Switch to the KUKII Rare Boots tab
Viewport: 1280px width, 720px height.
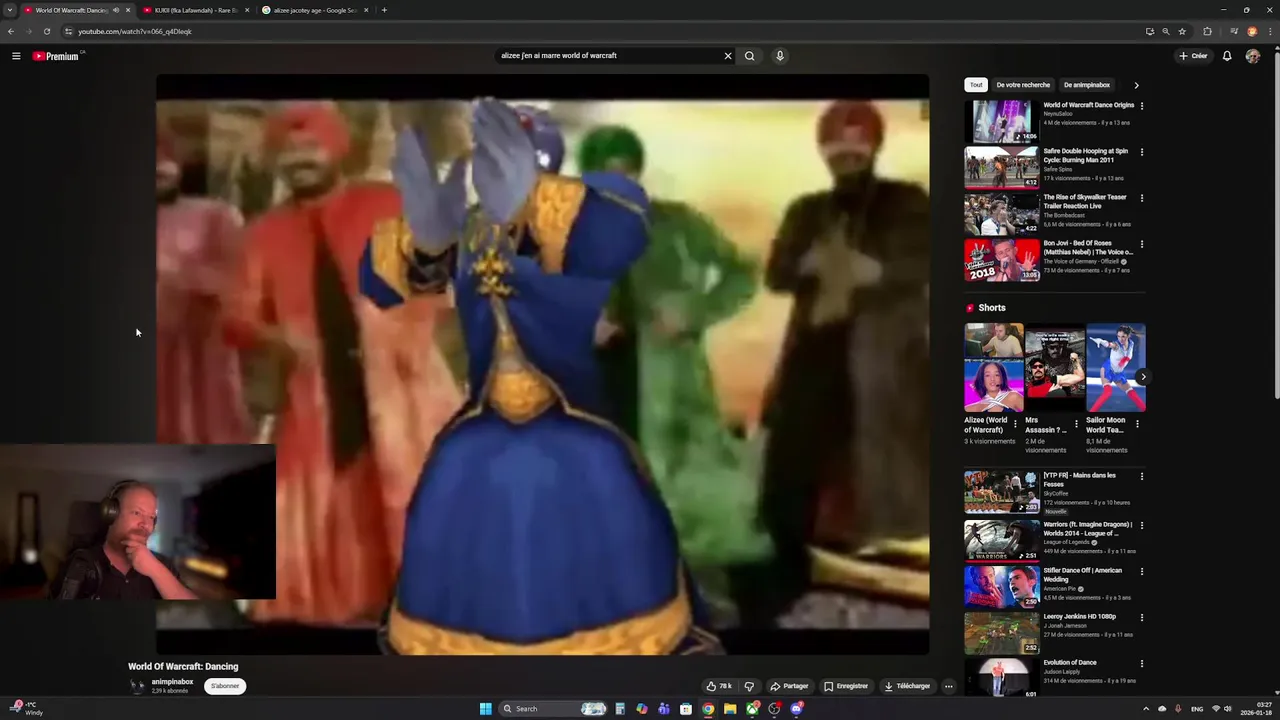pos(196,10)
